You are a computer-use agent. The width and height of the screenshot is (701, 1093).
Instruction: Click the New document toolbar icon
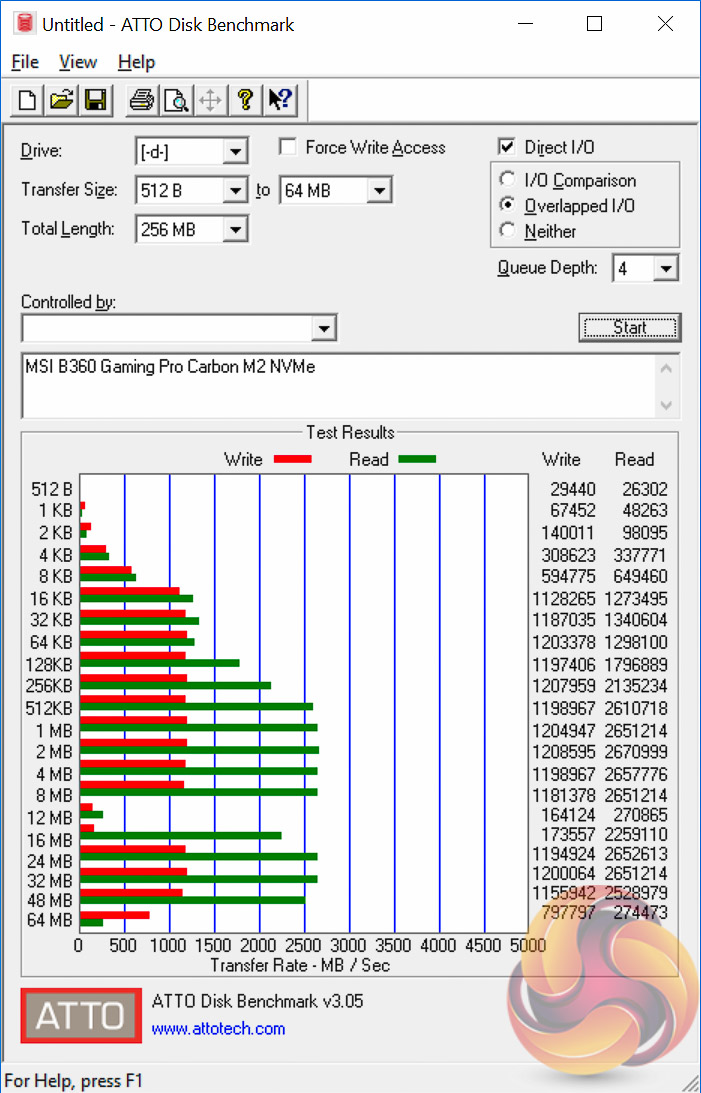point(27,100)
